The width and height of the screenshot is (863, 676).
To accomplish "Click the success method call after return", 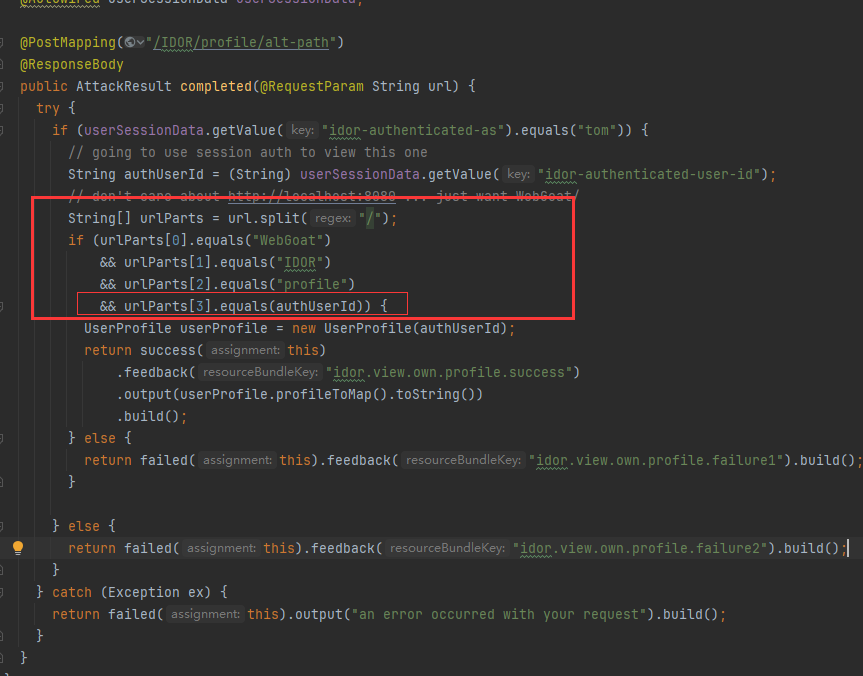I will [168, 351].
